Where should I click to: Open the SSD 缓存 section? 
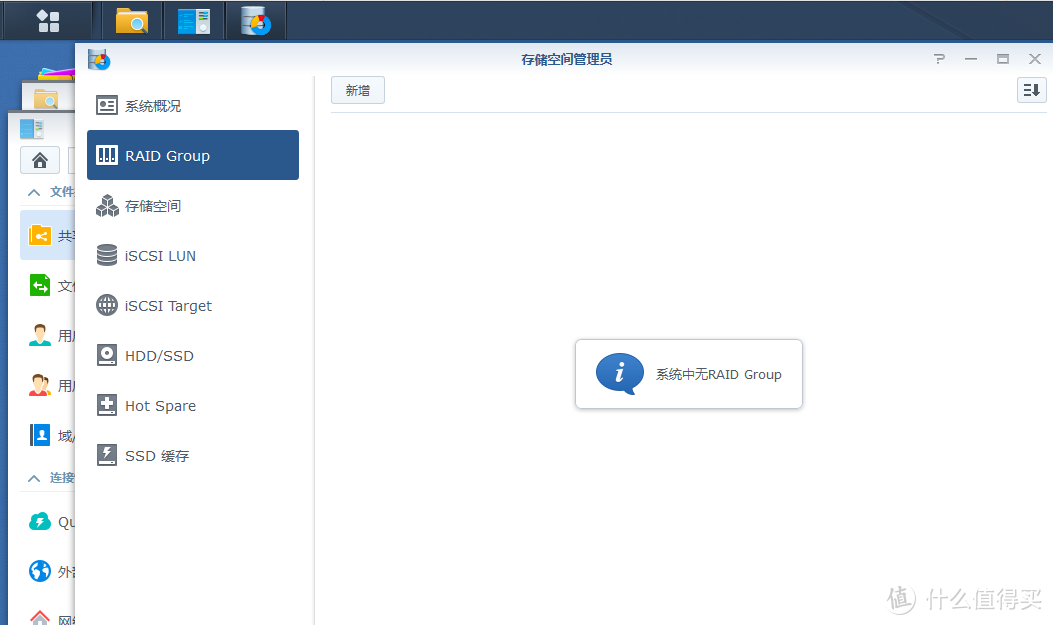(193, 456)
